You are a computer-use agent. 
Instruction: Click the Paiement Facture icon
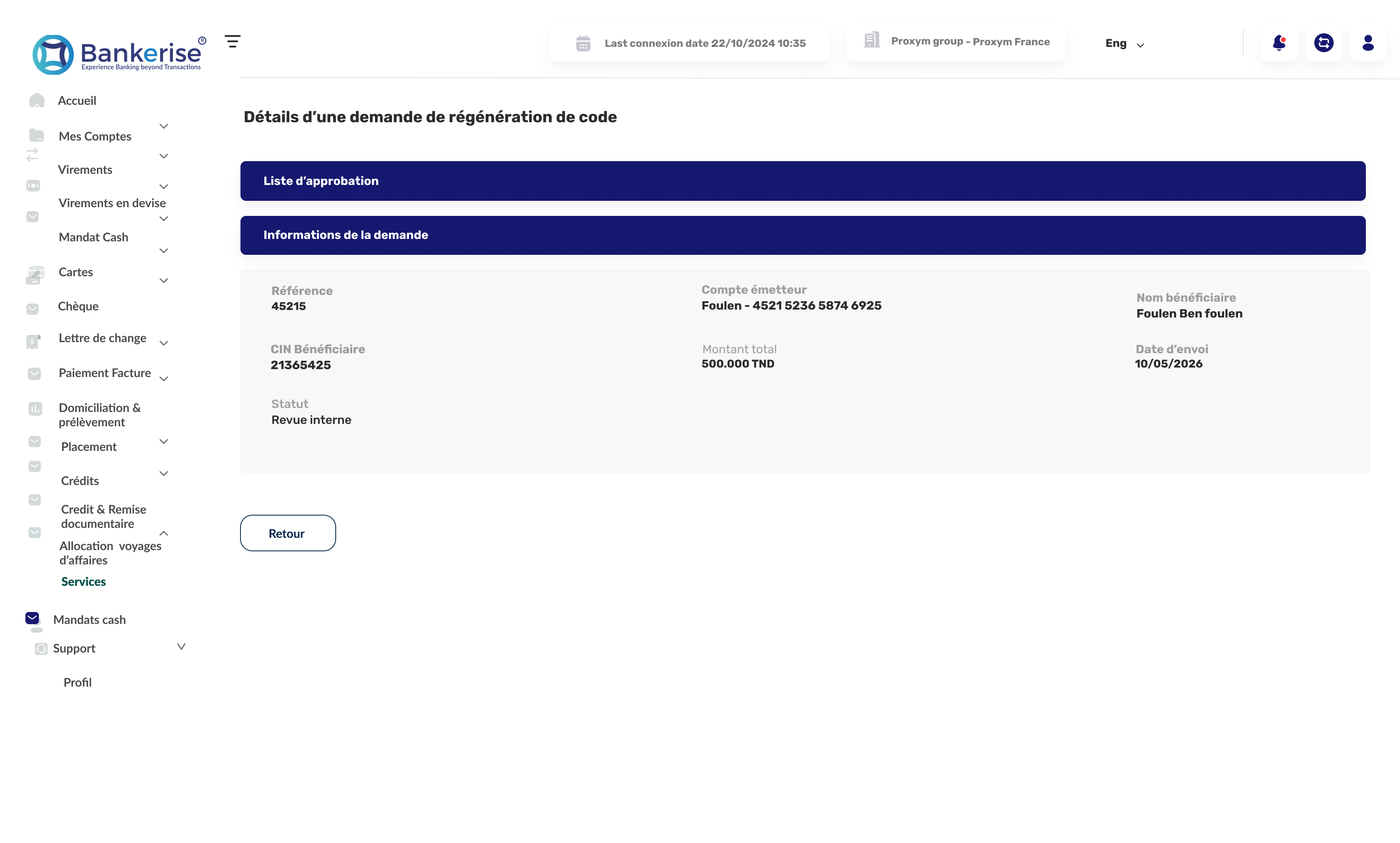pyautogui.click(x=34, y=374)
